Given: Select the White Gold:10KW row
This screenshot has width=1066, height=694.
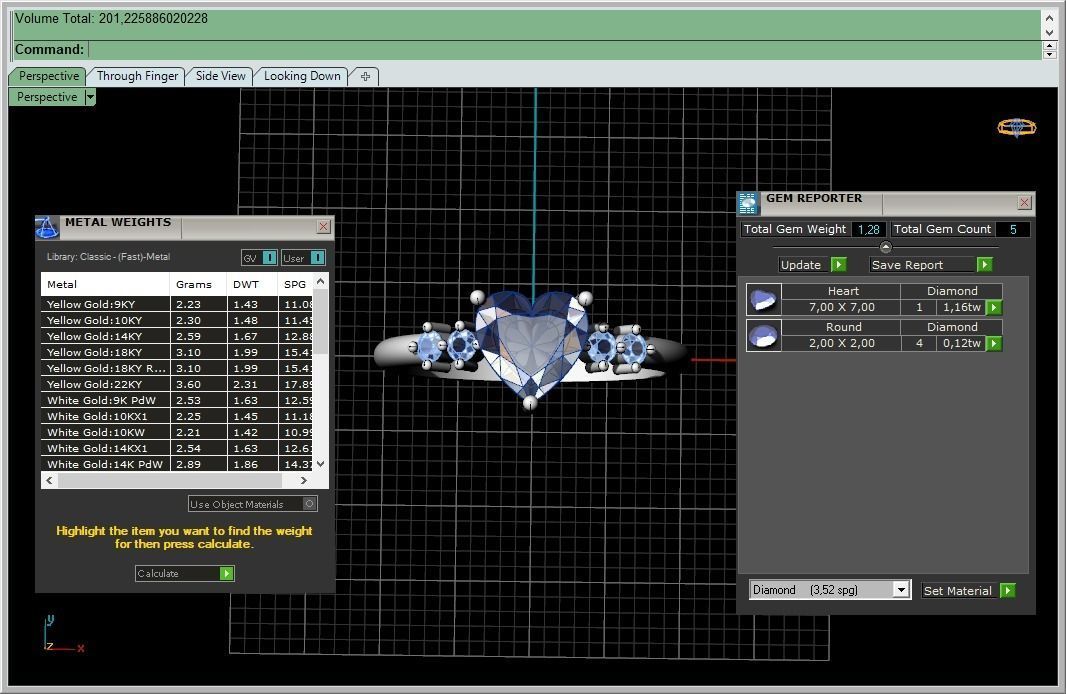Looking at the screenshot, I should 177,432.
